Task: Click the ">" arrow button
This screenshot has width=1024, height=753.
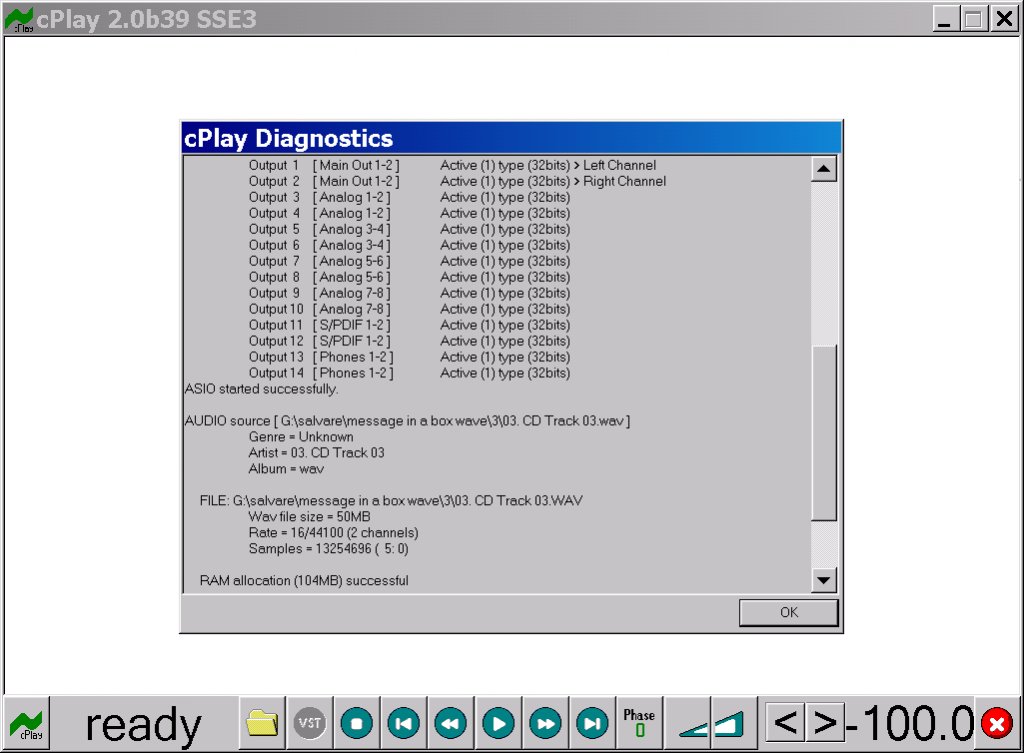Action: (825, 723)
